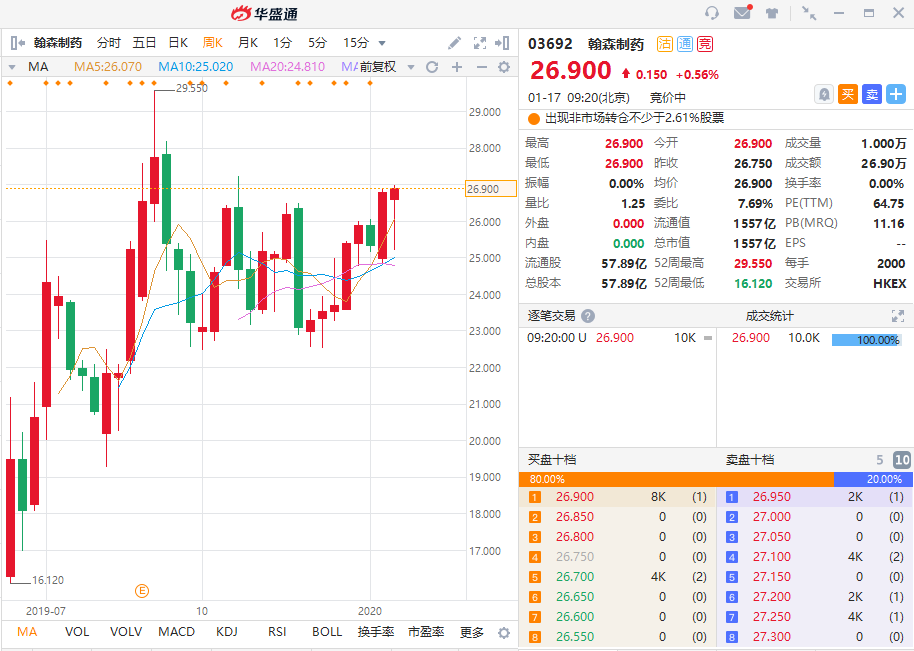Click the 09:20:00 tick trade row

point(618,338)
